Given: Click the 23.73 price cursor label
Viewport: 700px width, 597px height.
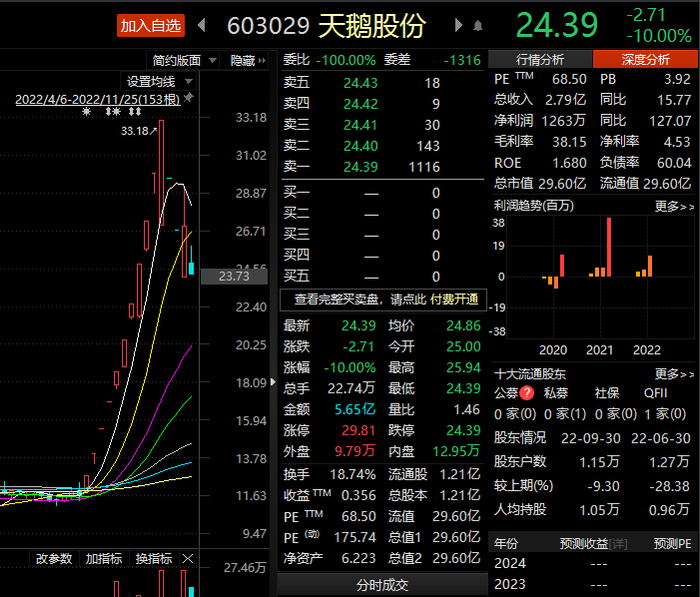Looking at the screenshot, I should tap(234, 276).
